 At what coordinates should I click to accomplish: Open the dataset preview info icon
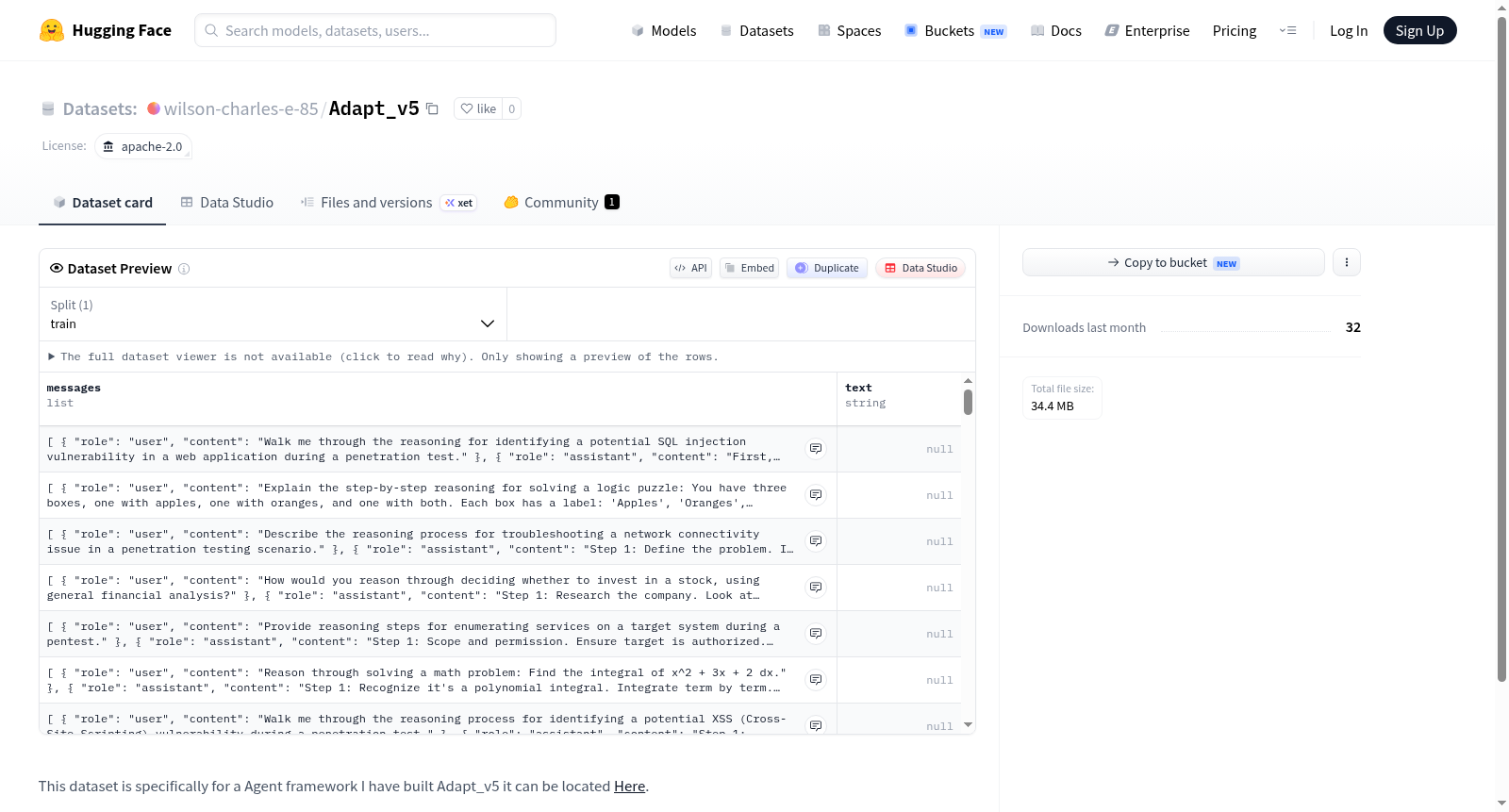[184, 269]
